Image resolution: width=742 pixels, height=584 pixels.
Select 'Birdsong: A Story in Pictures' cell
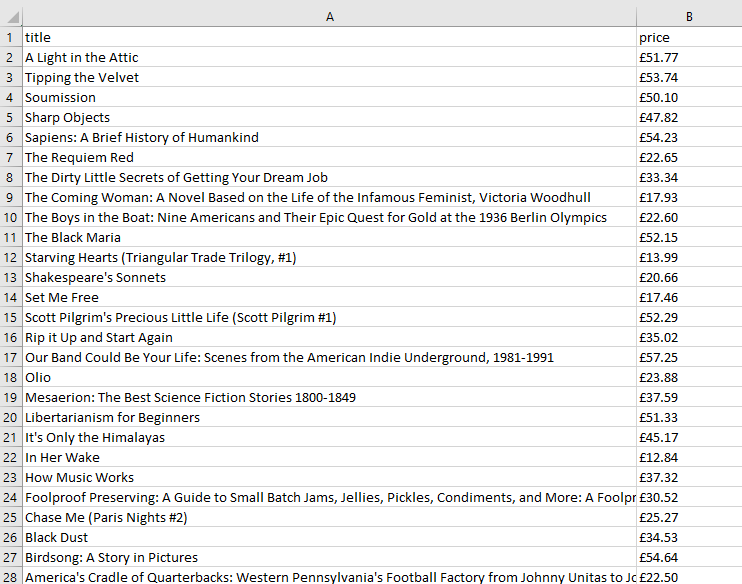tap(329, 557)
